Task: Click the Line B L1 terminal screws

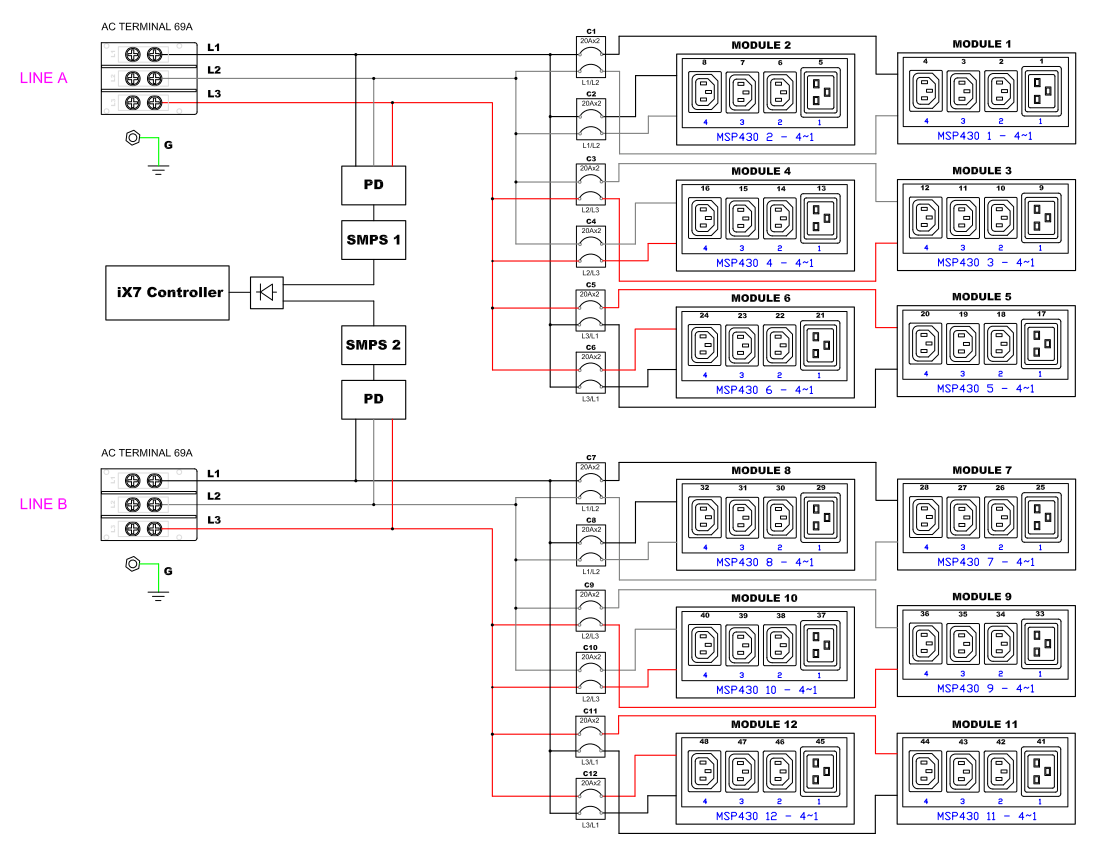Action: [x=143, y=480]
